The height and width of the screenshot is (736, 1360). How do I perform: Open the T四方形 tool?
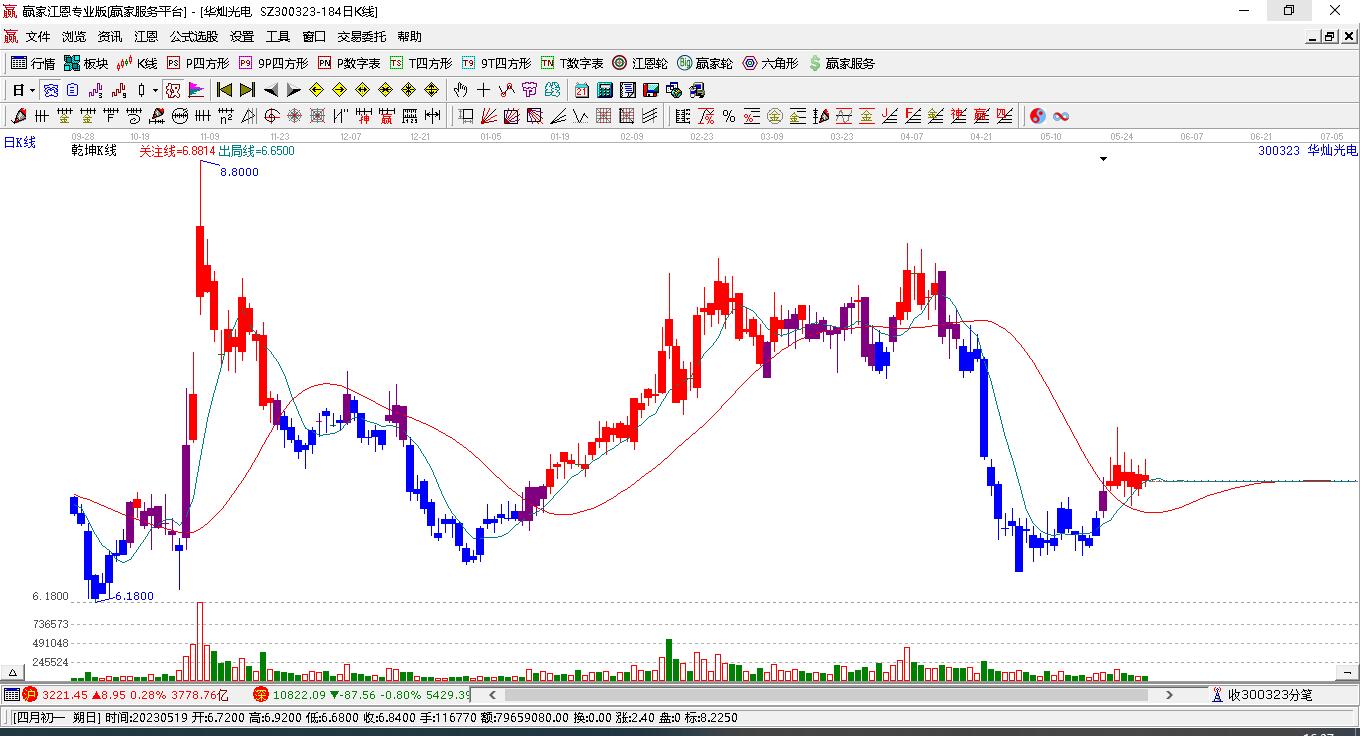coord(421,63)
